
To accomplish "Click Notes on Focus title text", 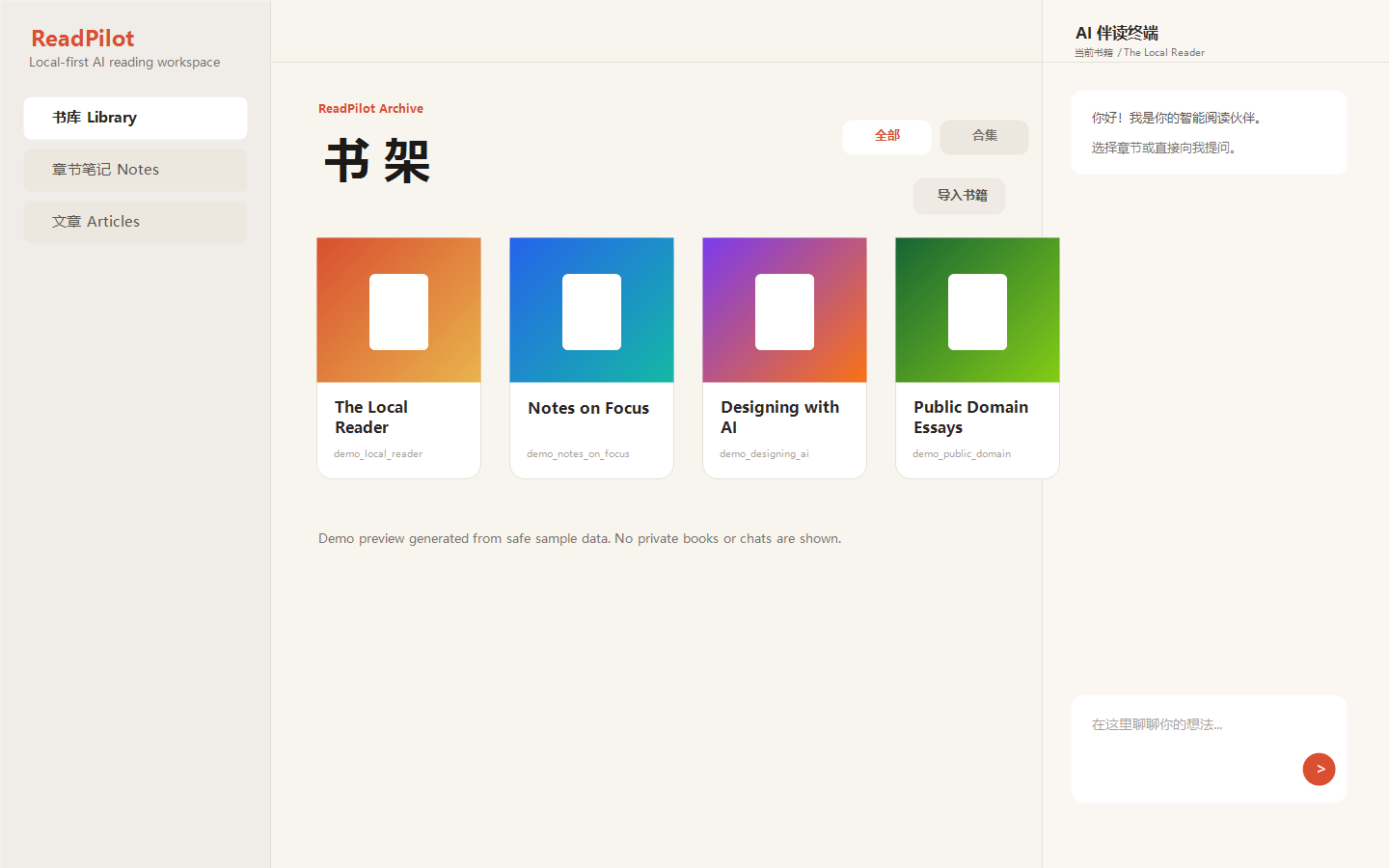I will pyautogui.click(x=588, y=408).
